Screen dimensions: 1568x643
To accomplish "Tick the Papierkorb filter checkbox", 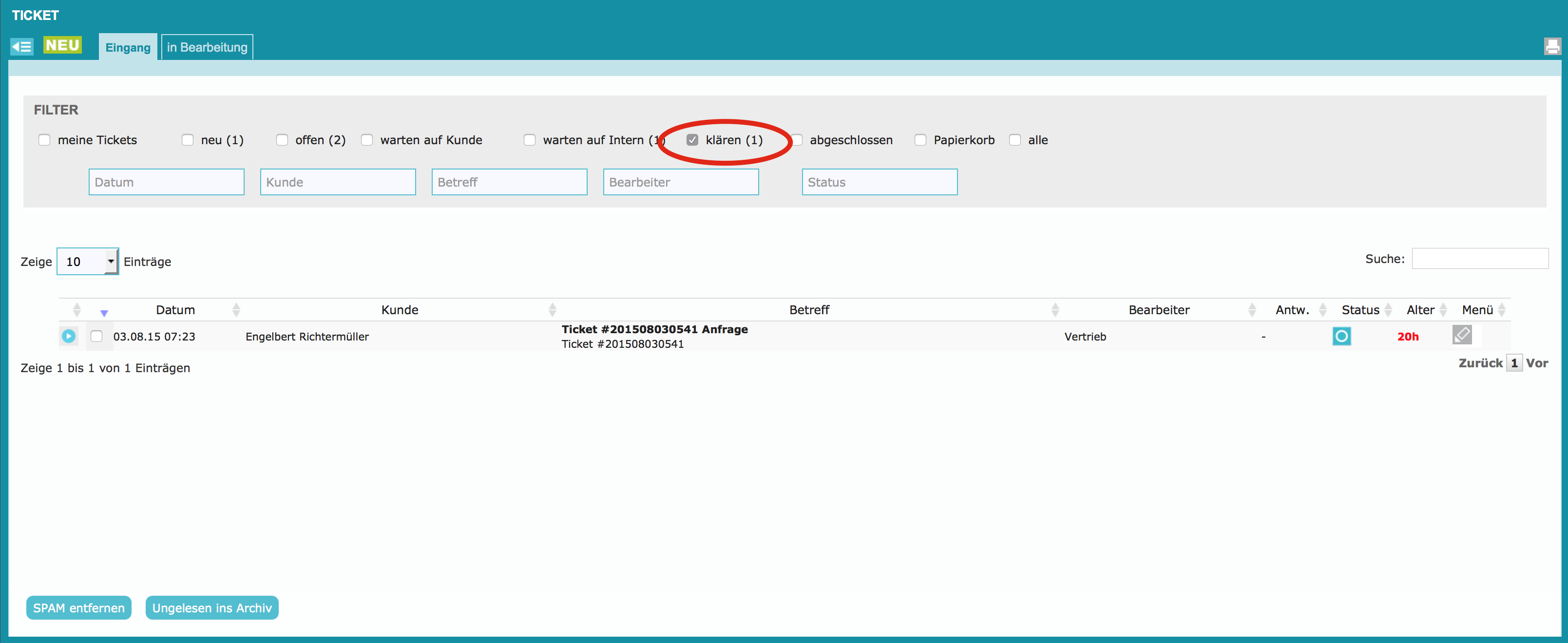I will pyautogui.click(x=920, y=140).
